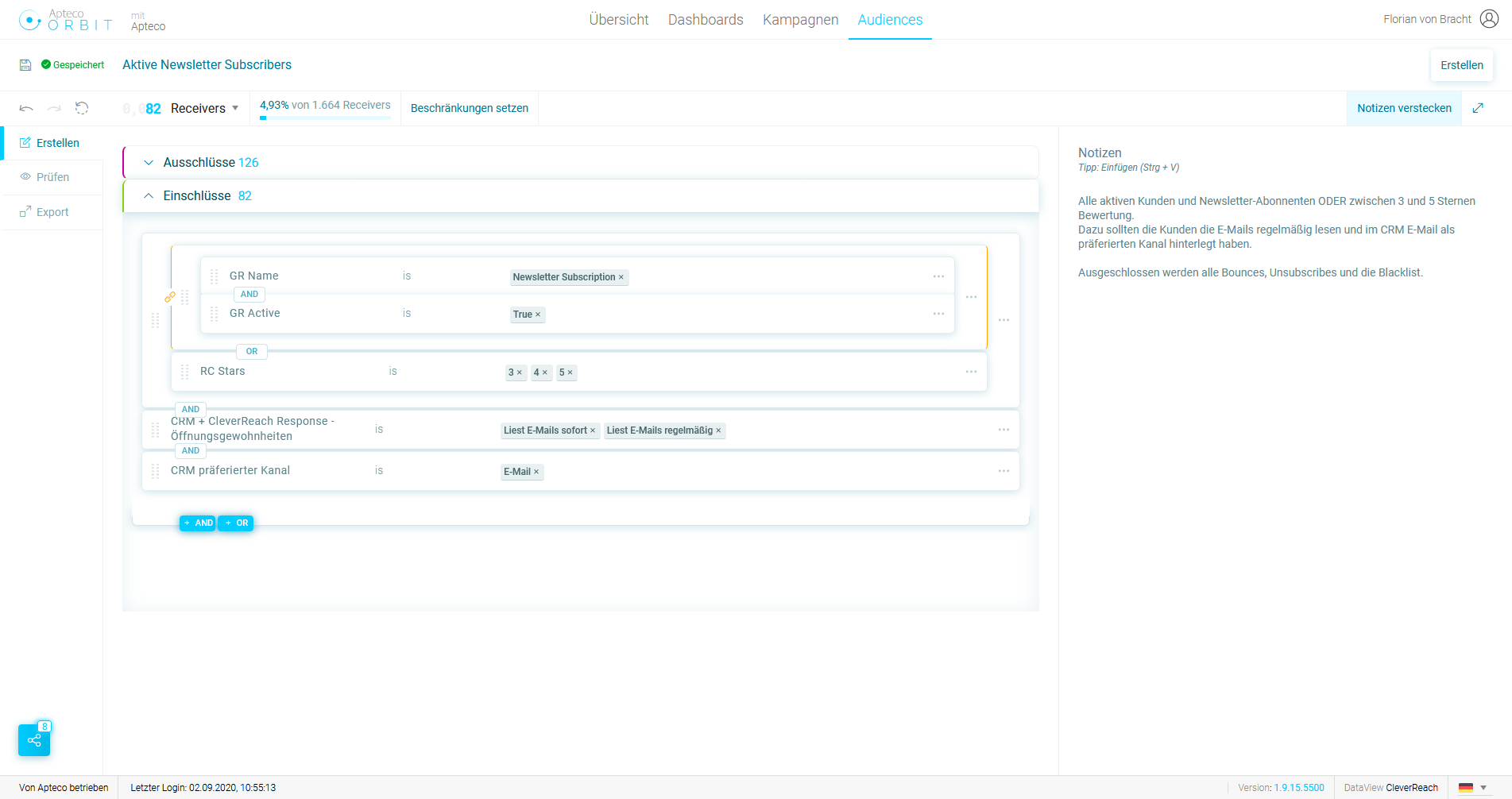Click the Erstellen button at top right
Image resolution: width=1512 pixels, height=799 pixels.
tap(1462, 65)
